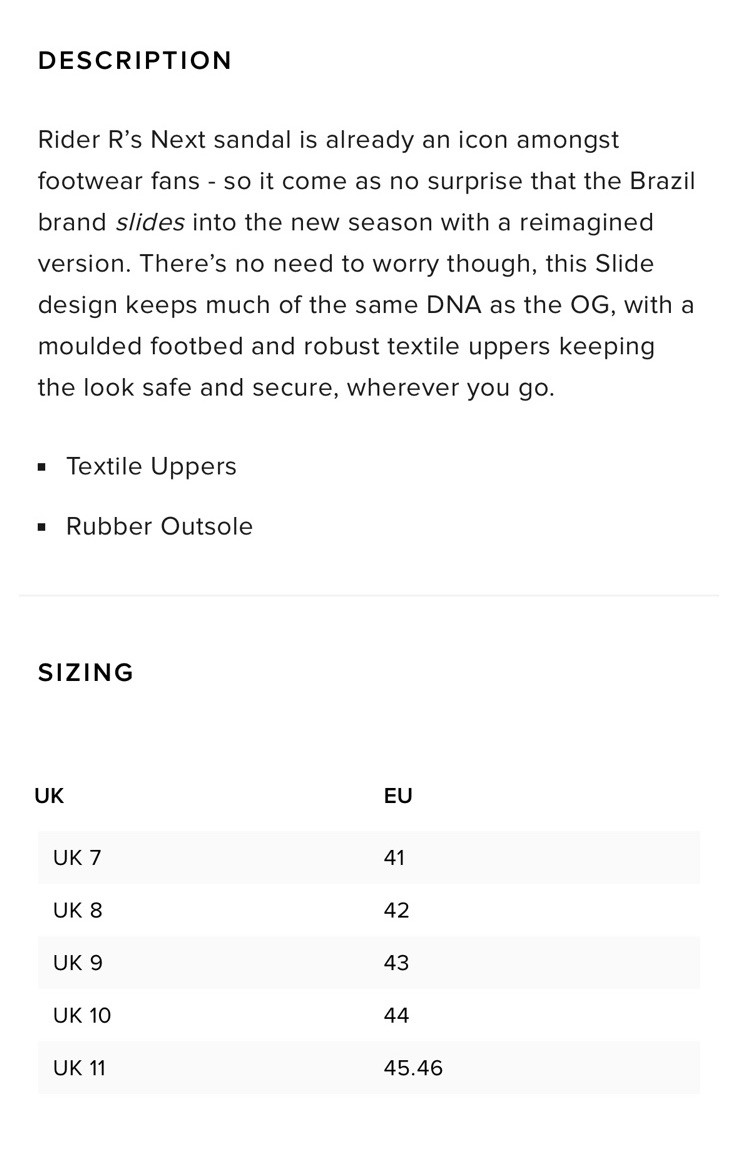Click the EU size 42 cell
738x1158 pixels.
[x=396, y=910]
